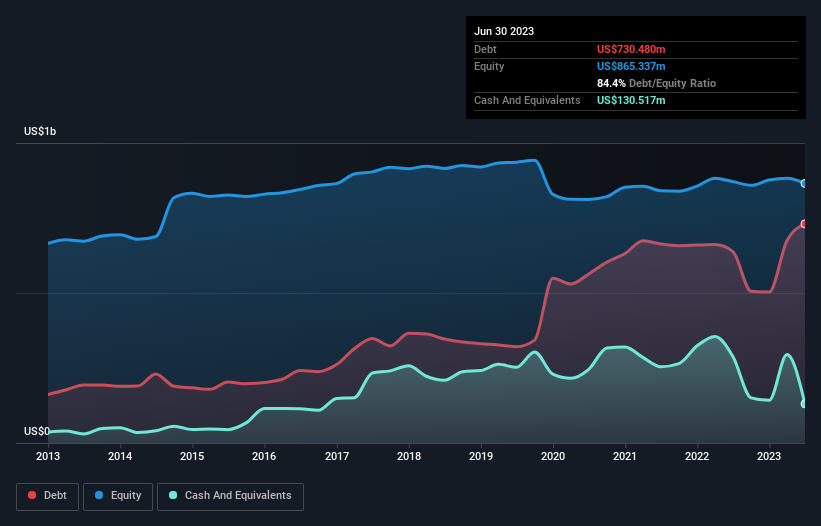Click Cash And Equivalents label in tooltip
The height and width of the screenshot is (526, 821).
[527, 100]
